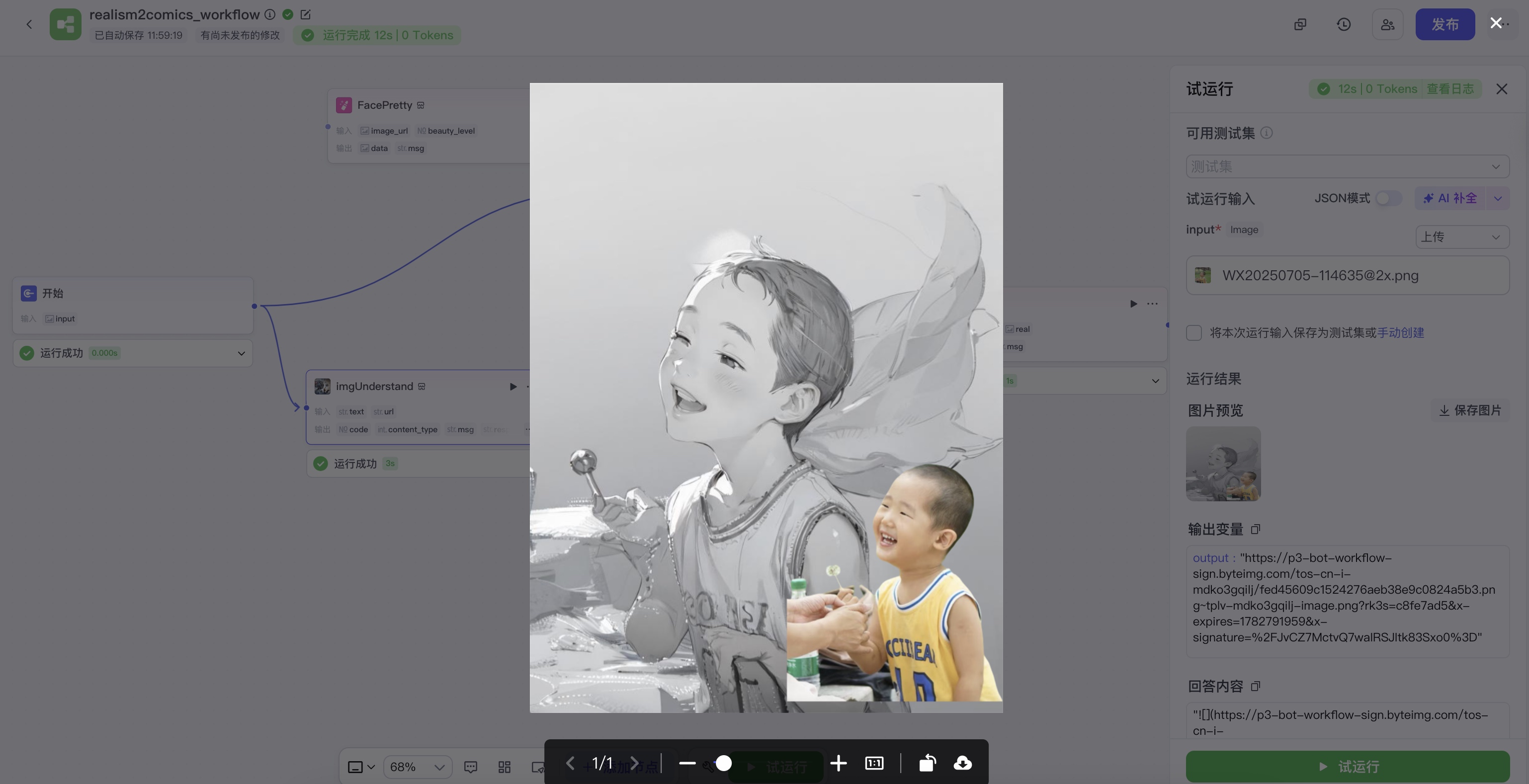Image resolution: width=1529 pixels, height=784 pixels.
Task: Click the 图片预览 result thumbnail
Action: (x=1223, y=464)
